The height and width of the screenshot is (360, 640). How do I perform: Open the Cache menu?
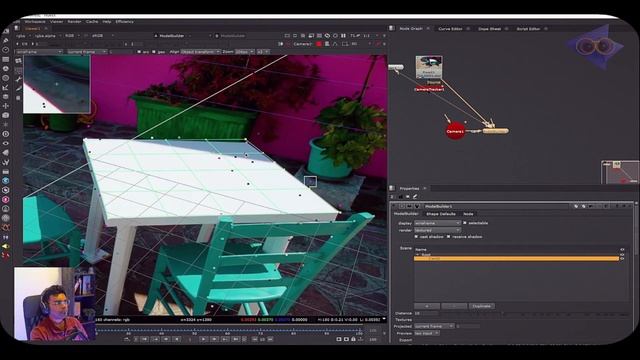(x=92, y=22)
